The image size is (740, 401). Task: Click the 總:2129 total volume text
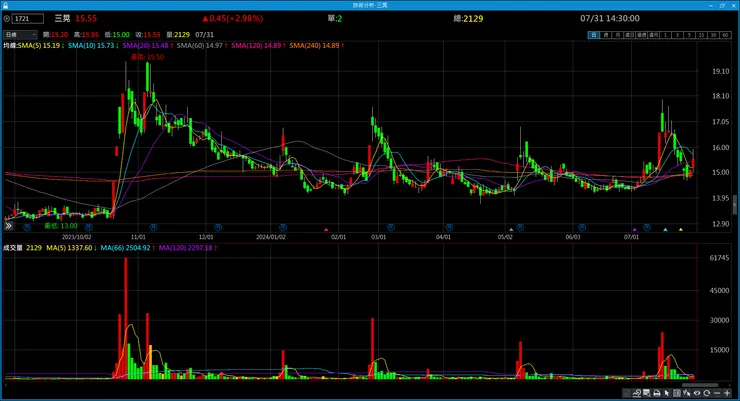[468, 19]
